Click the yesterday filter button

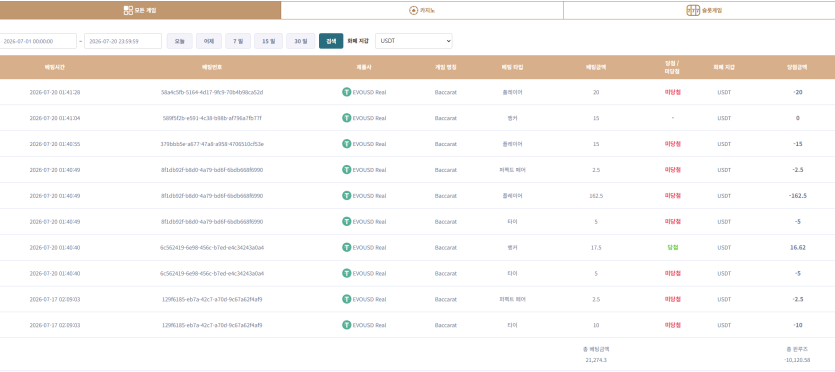tap(209, 41)
